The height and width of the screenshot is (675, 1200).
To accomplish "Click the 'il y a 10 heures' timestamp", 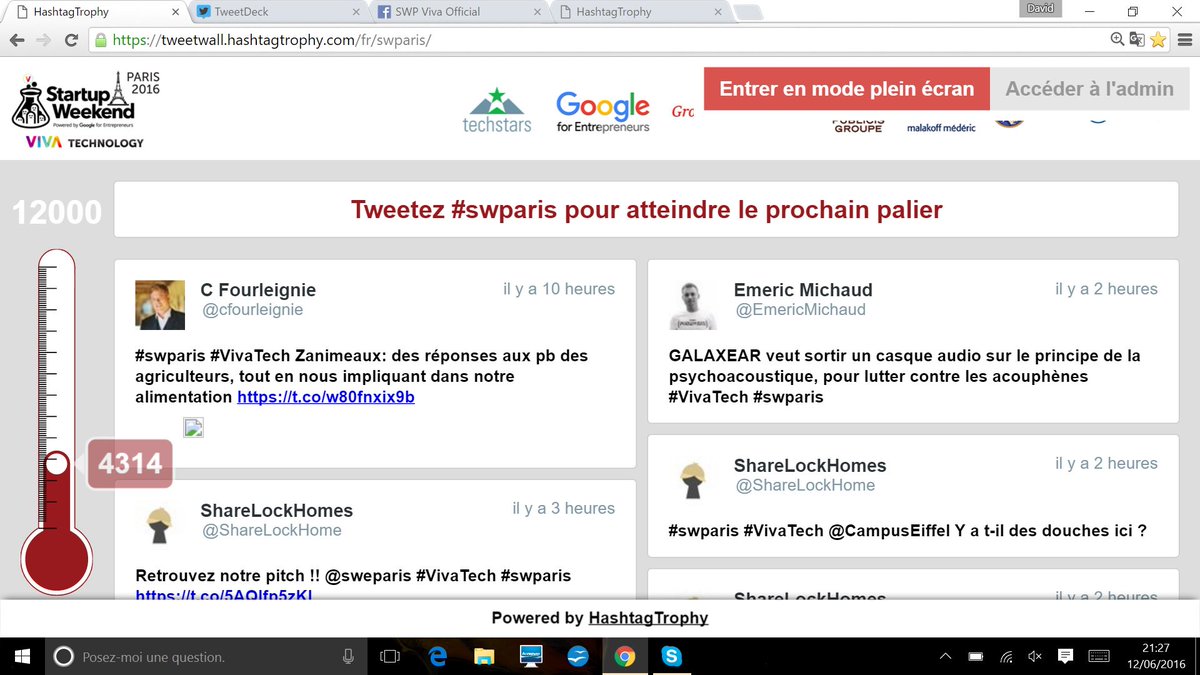I will tap(559, 289).
